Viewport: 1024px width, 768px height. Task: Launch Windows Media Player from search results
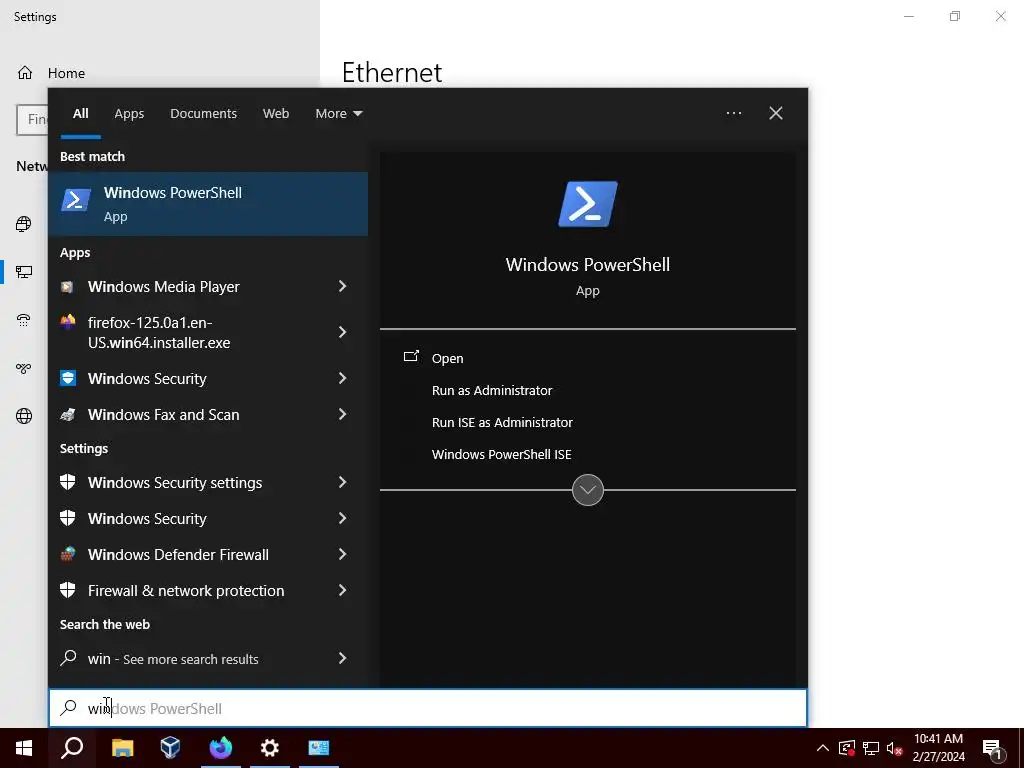[x=163, y=287]
